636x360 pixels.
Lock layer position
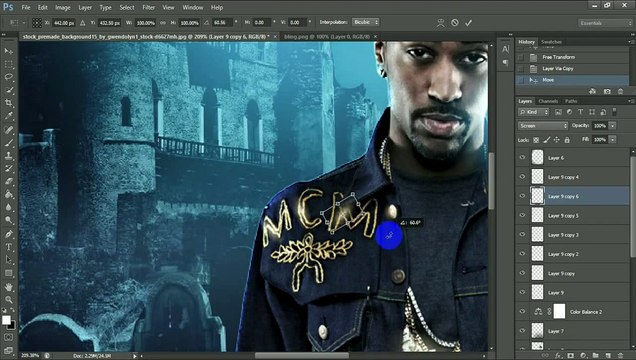[x=556, y=140]
